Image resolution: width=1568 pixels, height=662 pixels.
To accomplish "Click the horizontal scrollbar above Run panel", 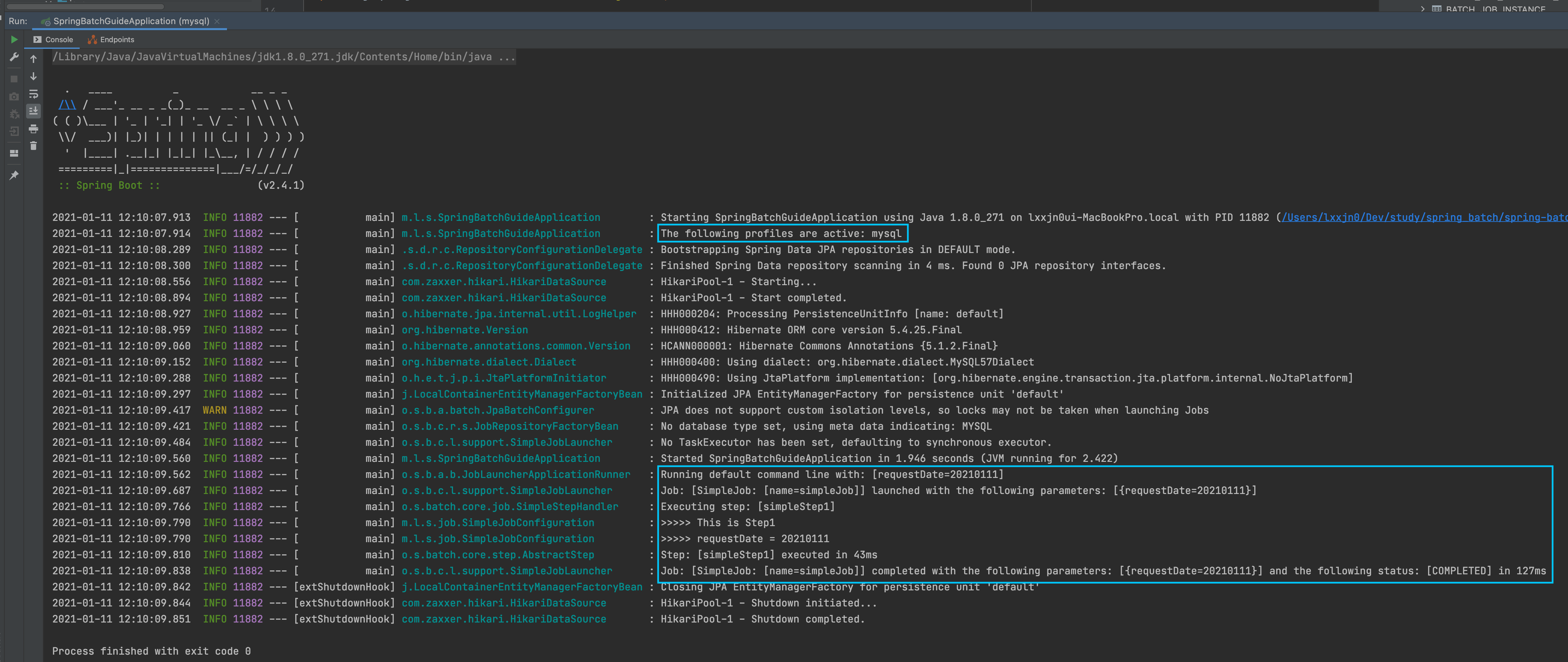I will [x=85, y=7].
